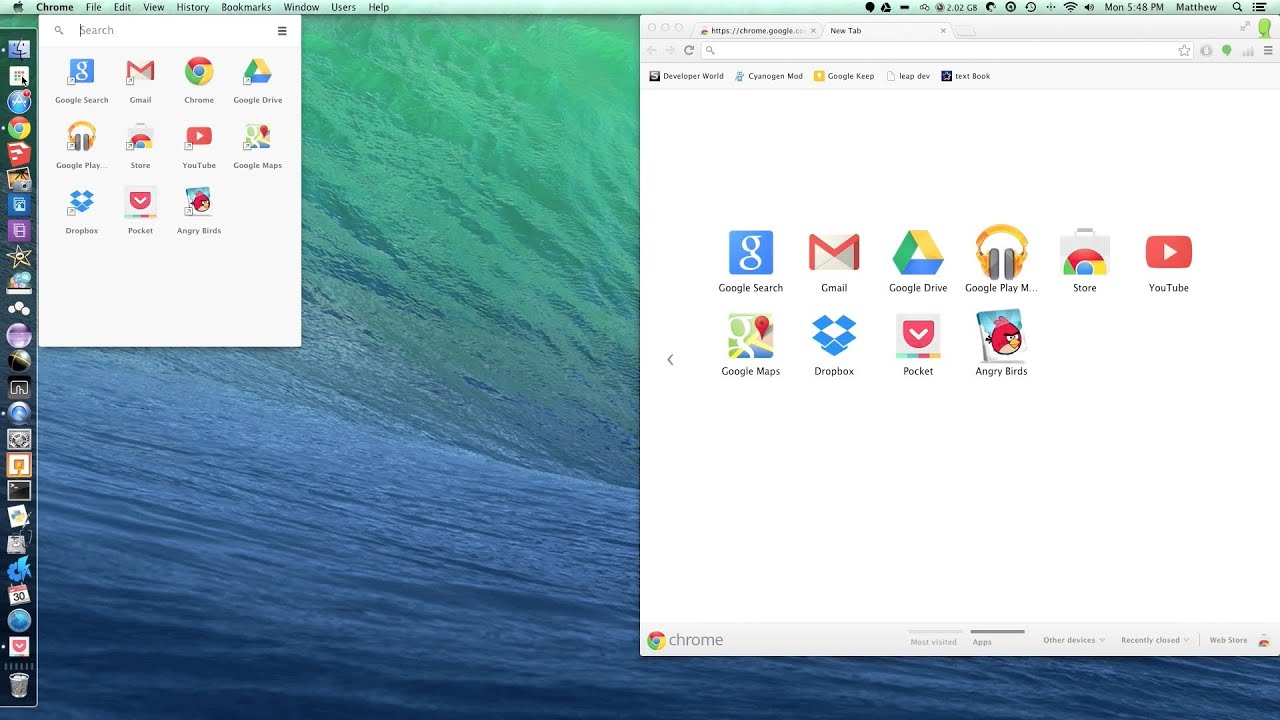Open Pocket on the New Tab page
The width and height of the screenshot is (1280, 720).
[918, 345]
